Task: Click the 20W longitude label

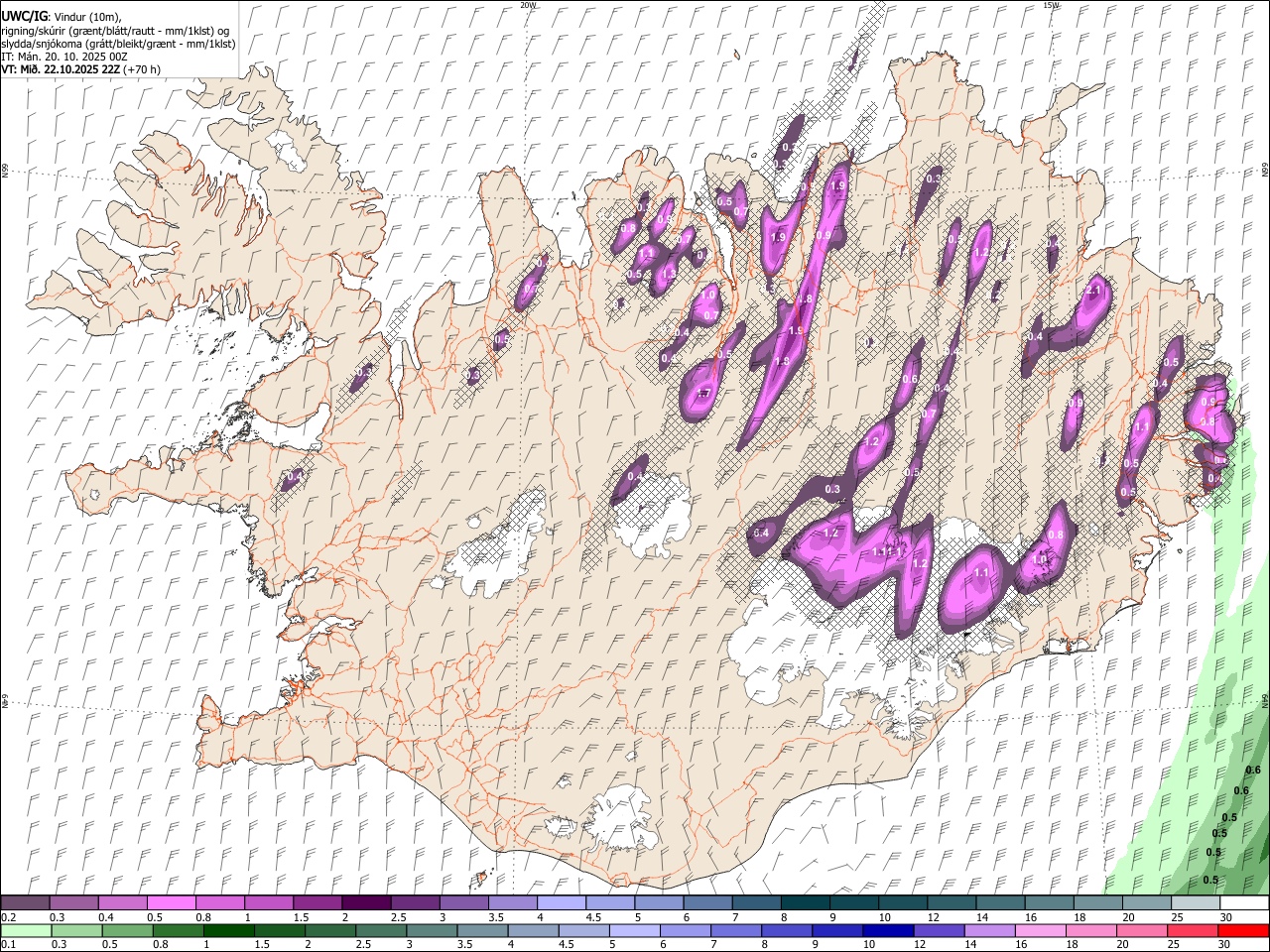Action: pyautogui.click(x=528, y=5)
